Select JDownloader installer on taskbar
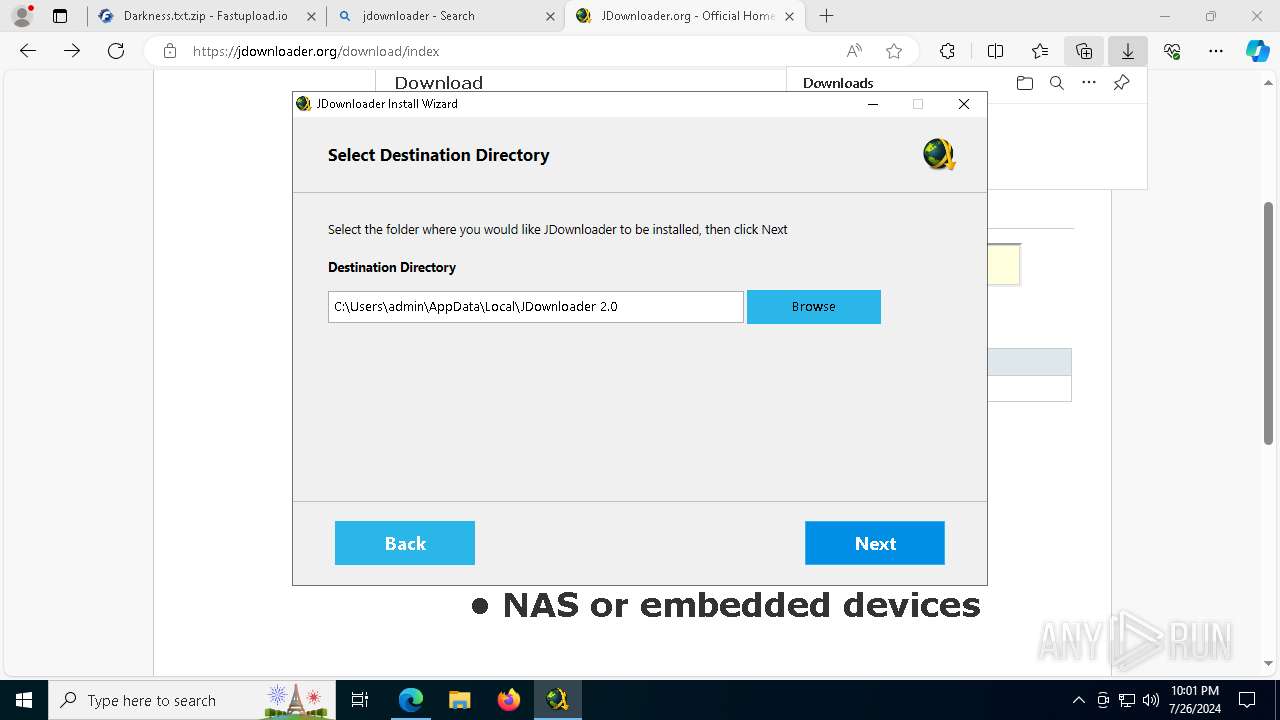 click(557, 700)
